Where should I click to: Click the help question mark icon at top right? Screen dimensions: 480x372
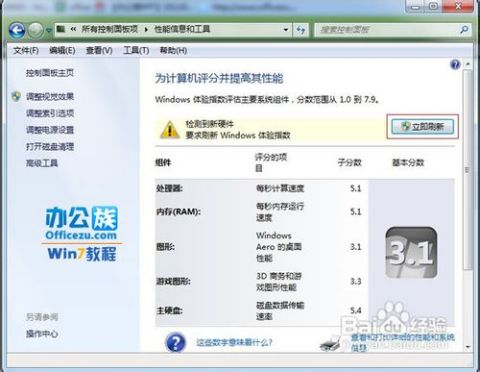(455, 65)
